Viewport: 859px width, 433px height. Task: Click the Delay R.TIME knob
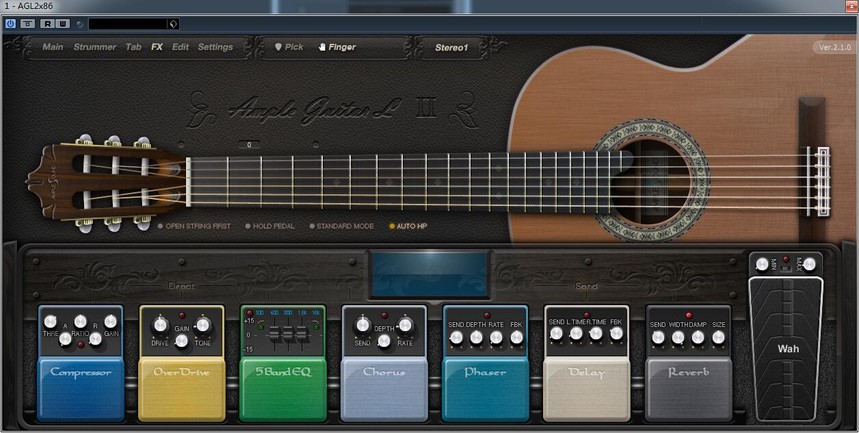(596, 334)
